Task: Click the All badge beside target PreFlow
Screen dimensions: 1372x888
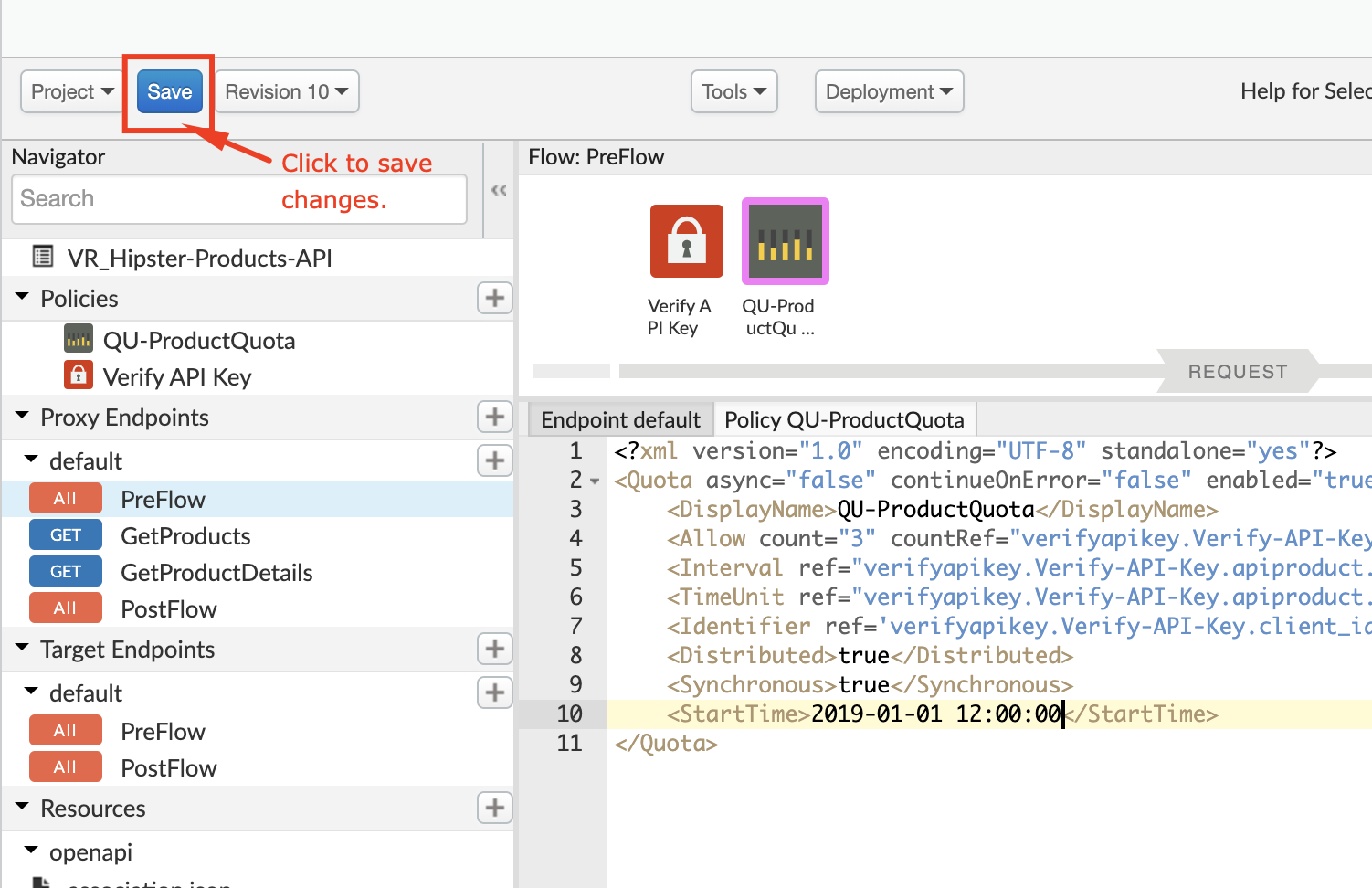Action: pyautogui.click(x=65, y=730)
